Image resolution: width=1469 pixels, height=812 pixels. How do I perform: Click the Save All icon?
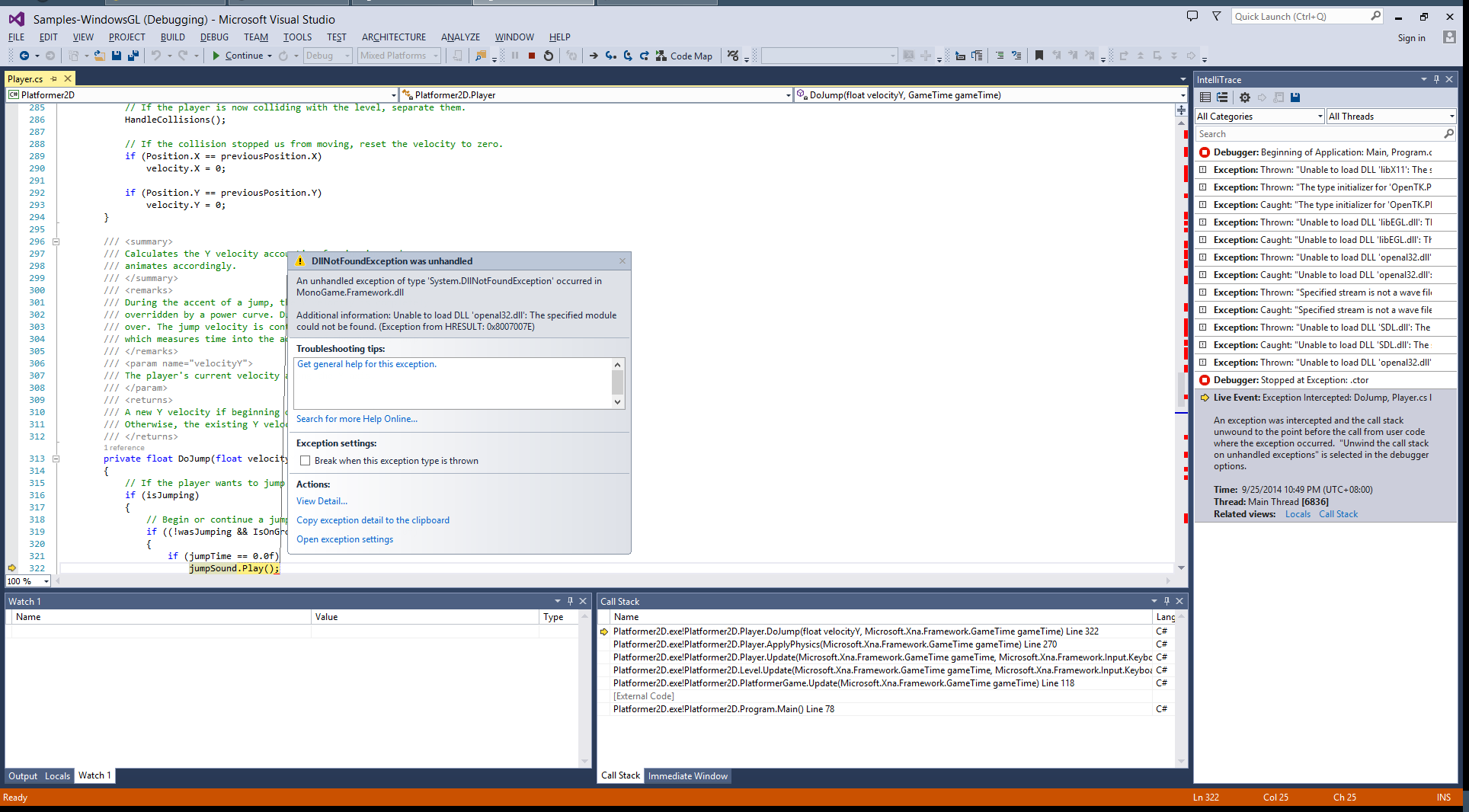click(x=133, y=56)
